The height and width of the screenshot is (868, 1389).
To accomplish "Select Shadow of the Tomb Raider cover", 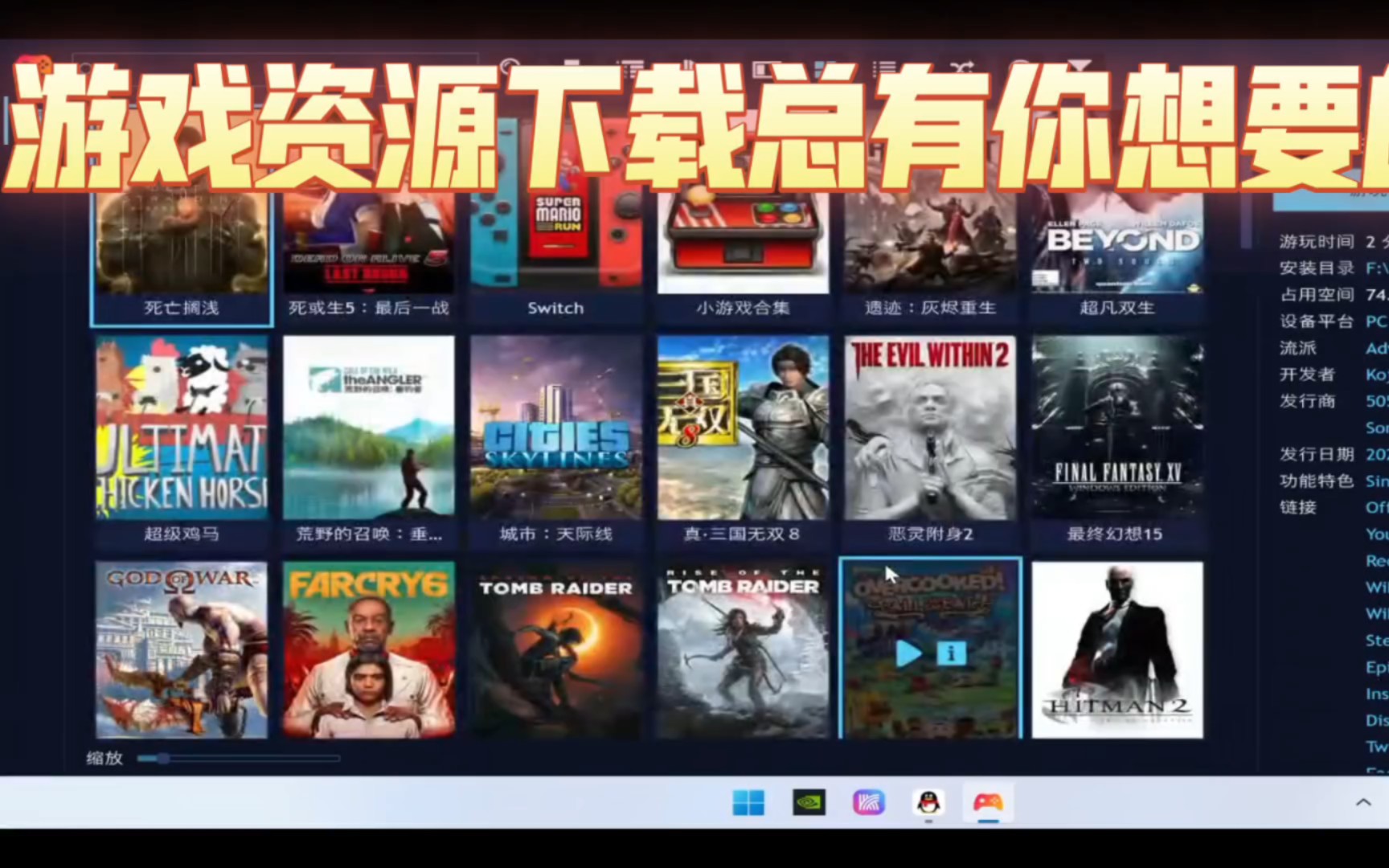I will tap(556, 649).
